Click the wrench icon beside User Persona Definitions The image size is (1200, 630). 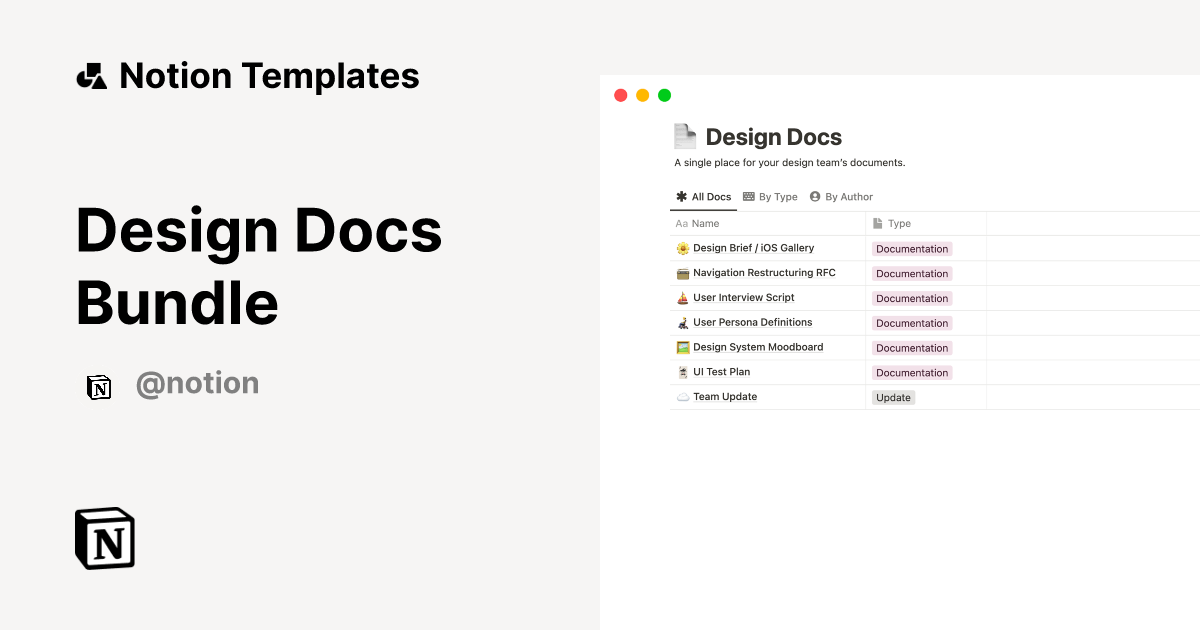[685, 322]
